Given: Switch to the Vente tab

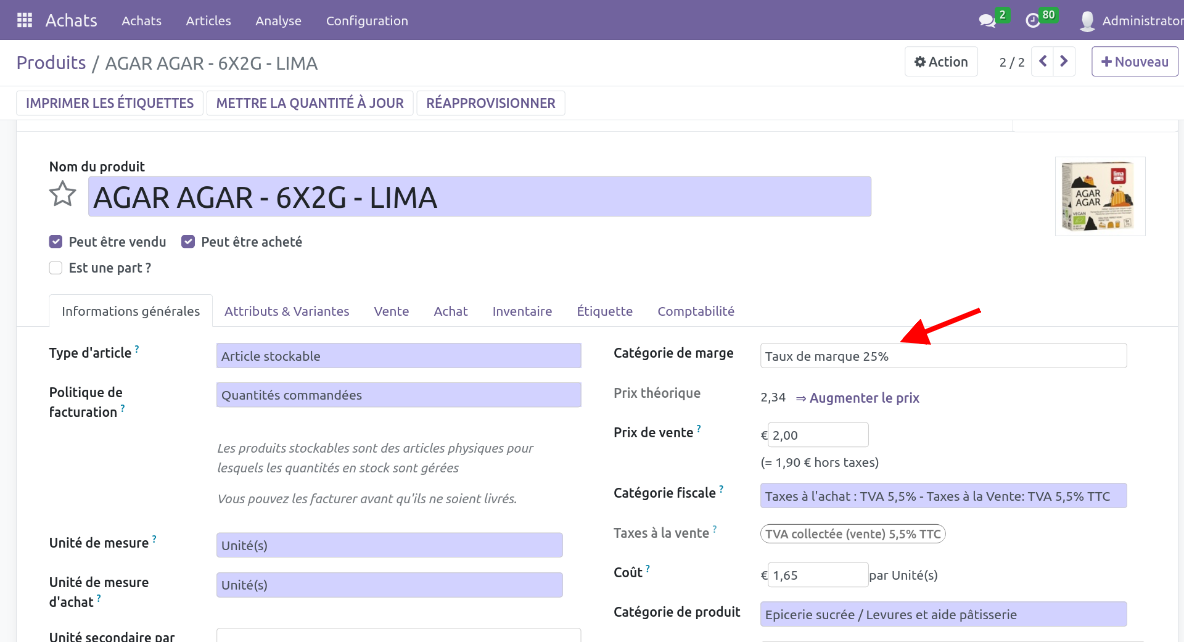Looking at the screenshot, I should [x=391, y=311].
